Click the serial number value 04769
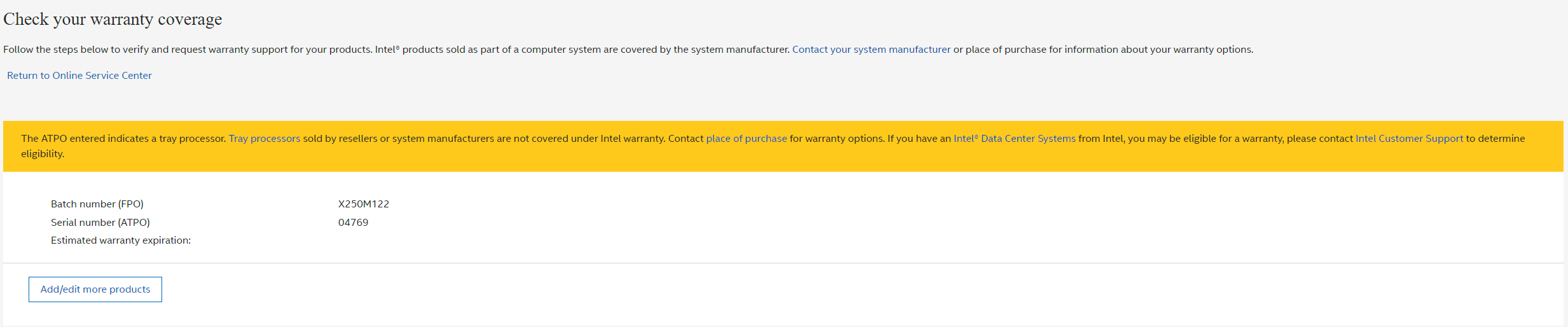The width and height of the screenshot is (1568, 327). click(354, 223)
